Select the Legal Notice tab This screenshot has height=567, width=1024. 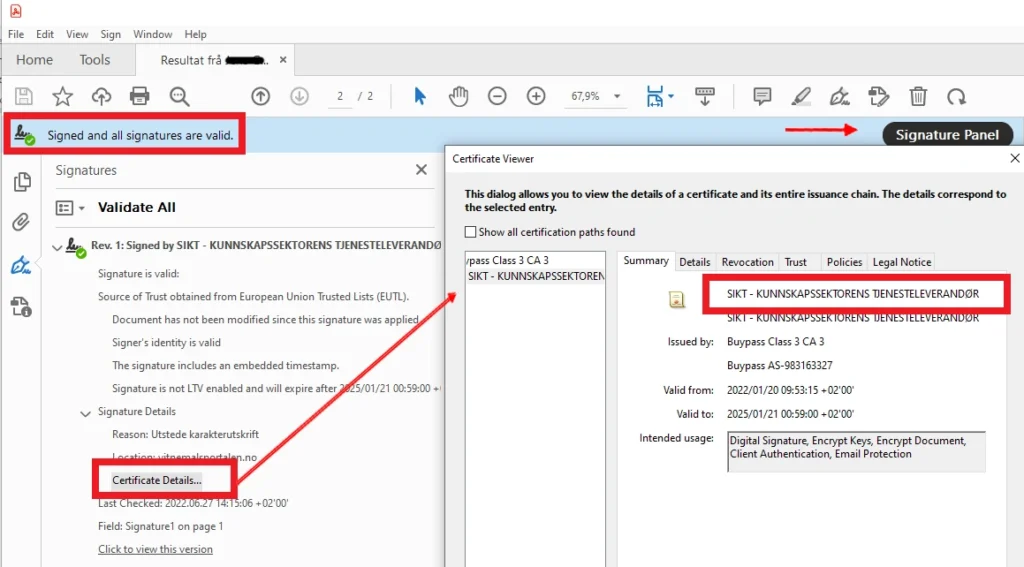(902, 262)
